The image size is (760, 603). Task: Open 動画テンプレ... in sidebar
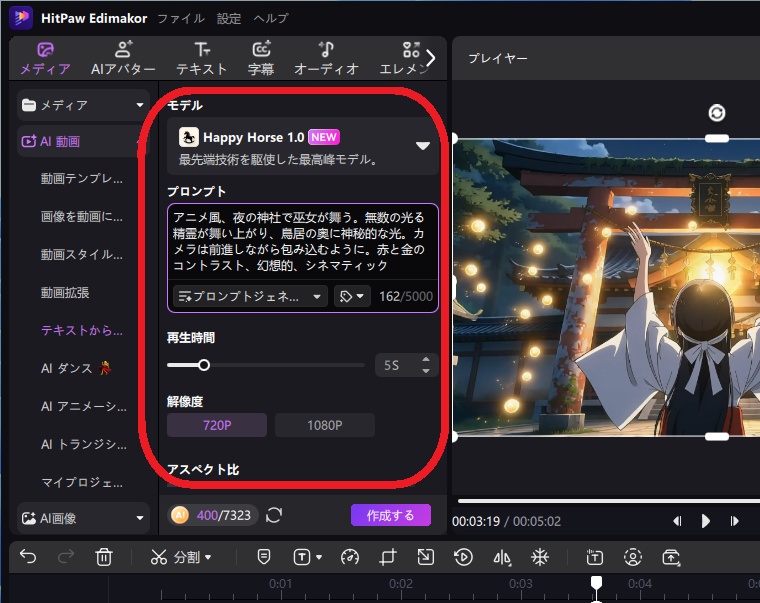(81, 179)
